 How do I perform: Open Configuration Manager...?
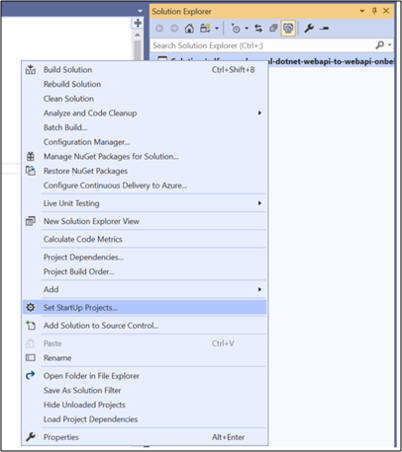click(x=145, y=142)
